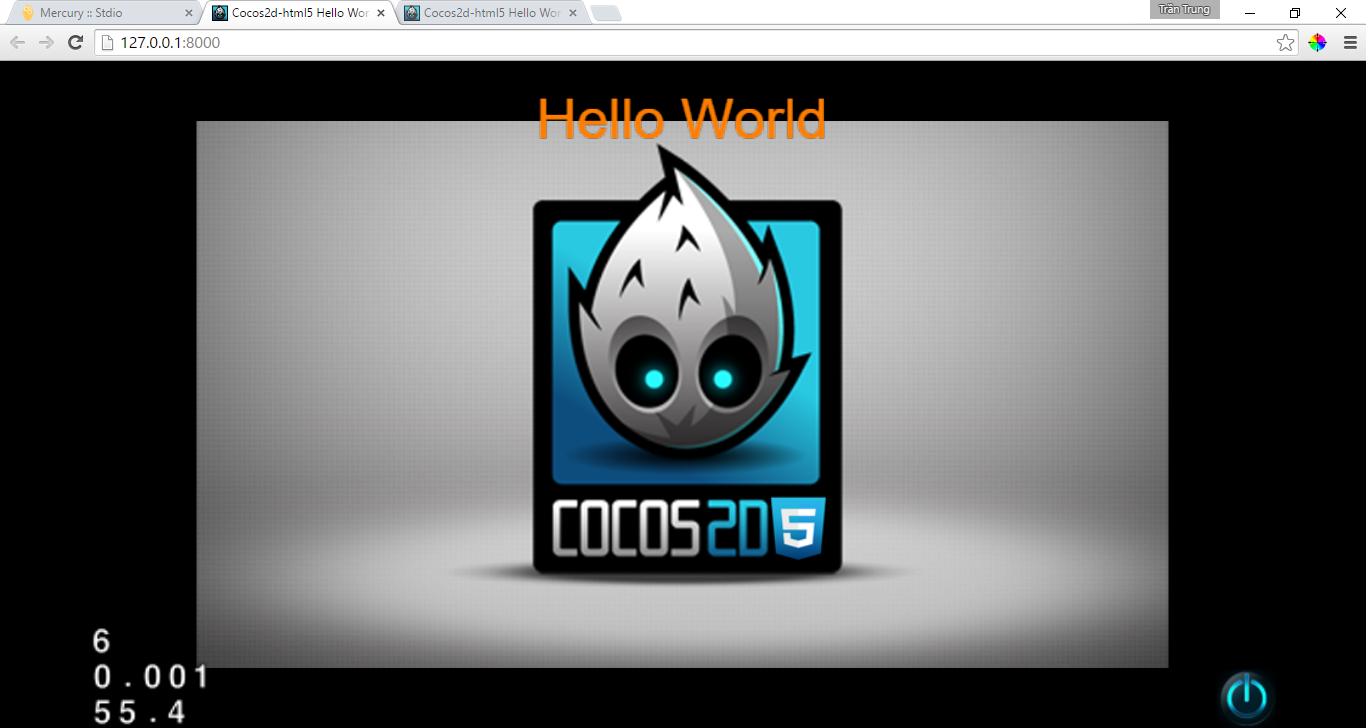Click the 0.001 frame time stat
The width and height of the screenshot is (1366, 728).
click(x=151, y=677)
